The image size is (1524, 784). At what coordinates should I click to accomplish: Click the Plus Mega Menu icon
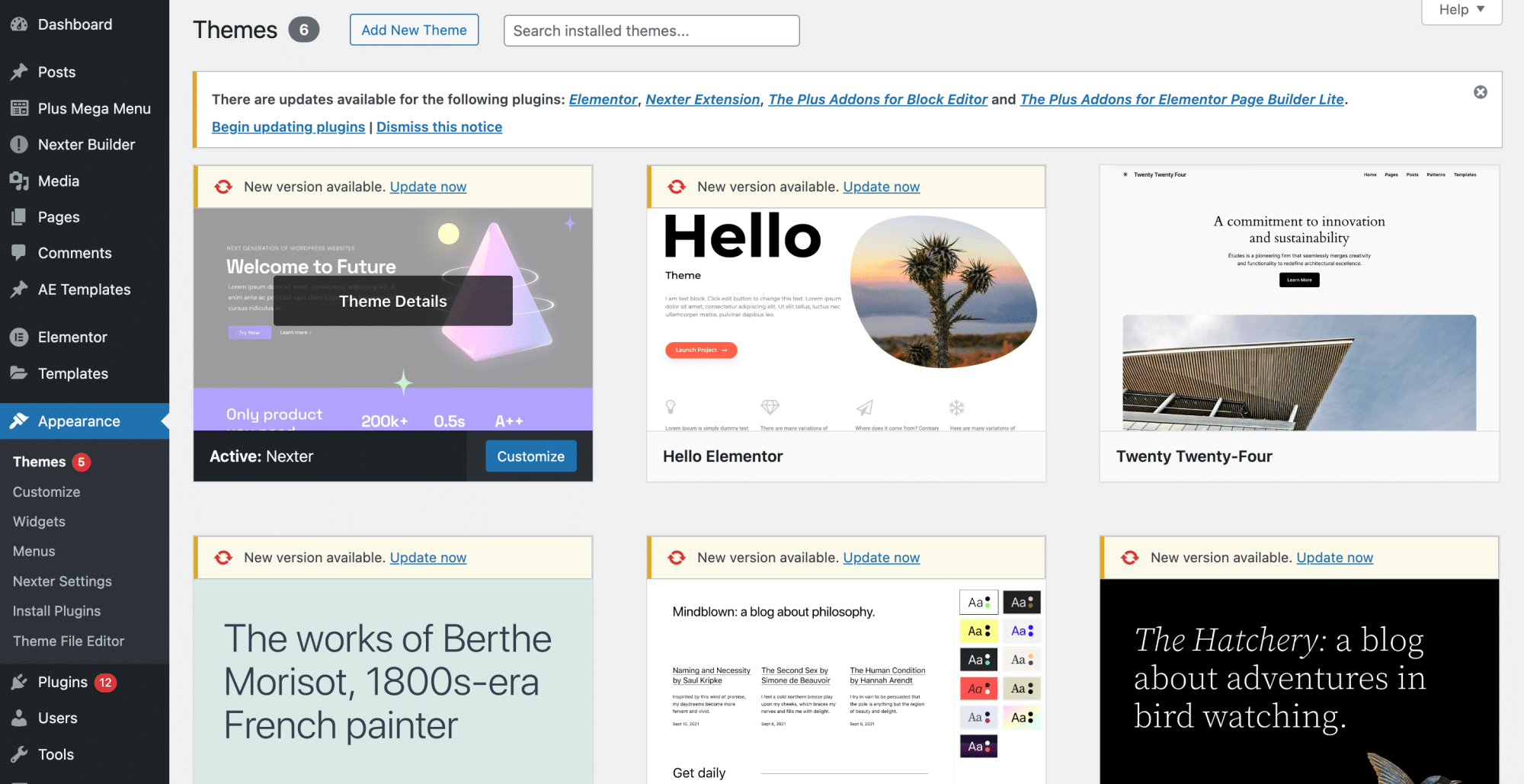(x=19, y=108)
